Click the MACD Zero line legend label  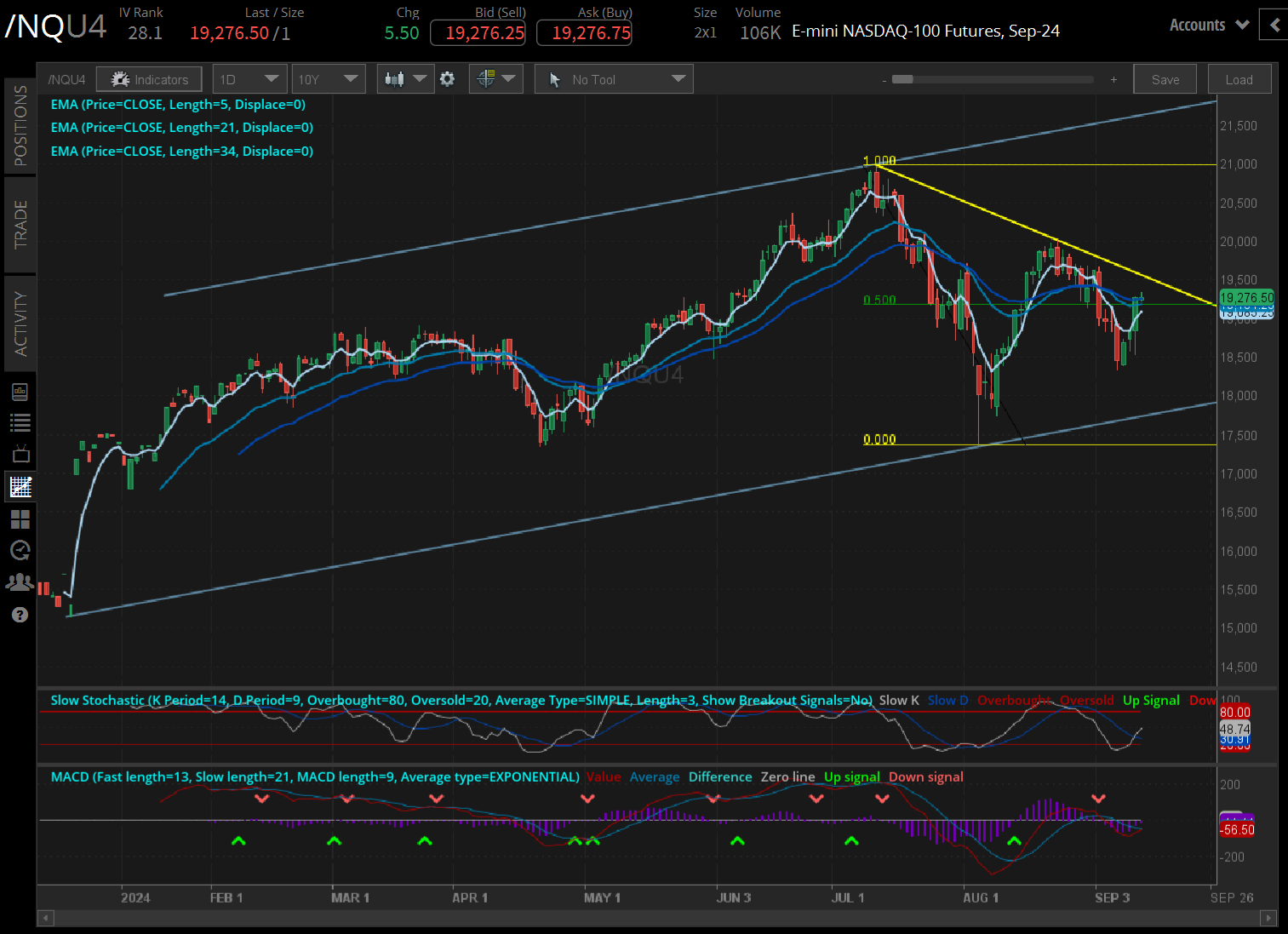tap(787, 777)
